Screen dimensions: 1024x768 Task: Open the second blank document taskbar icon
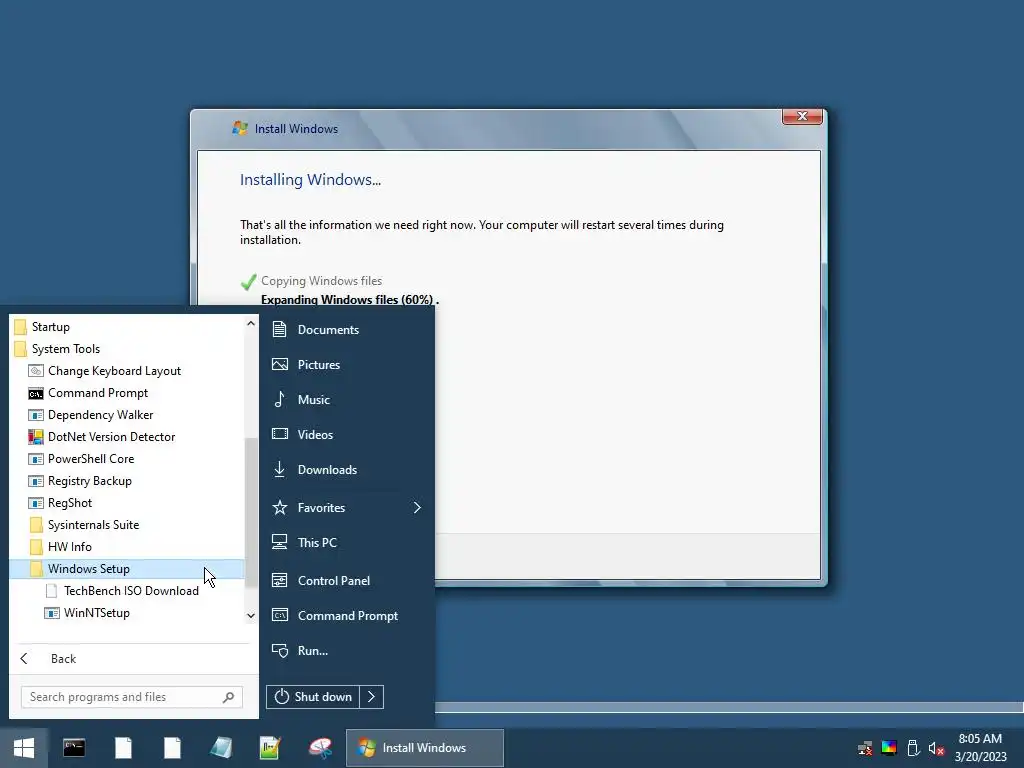[172, 748]
